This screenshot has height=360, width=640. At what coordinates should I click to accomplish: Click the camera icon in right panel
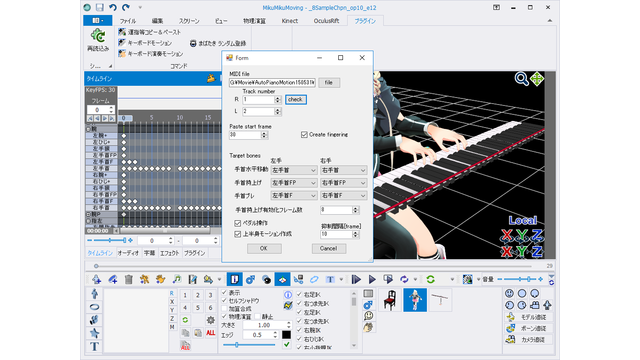tap(535, 305)
